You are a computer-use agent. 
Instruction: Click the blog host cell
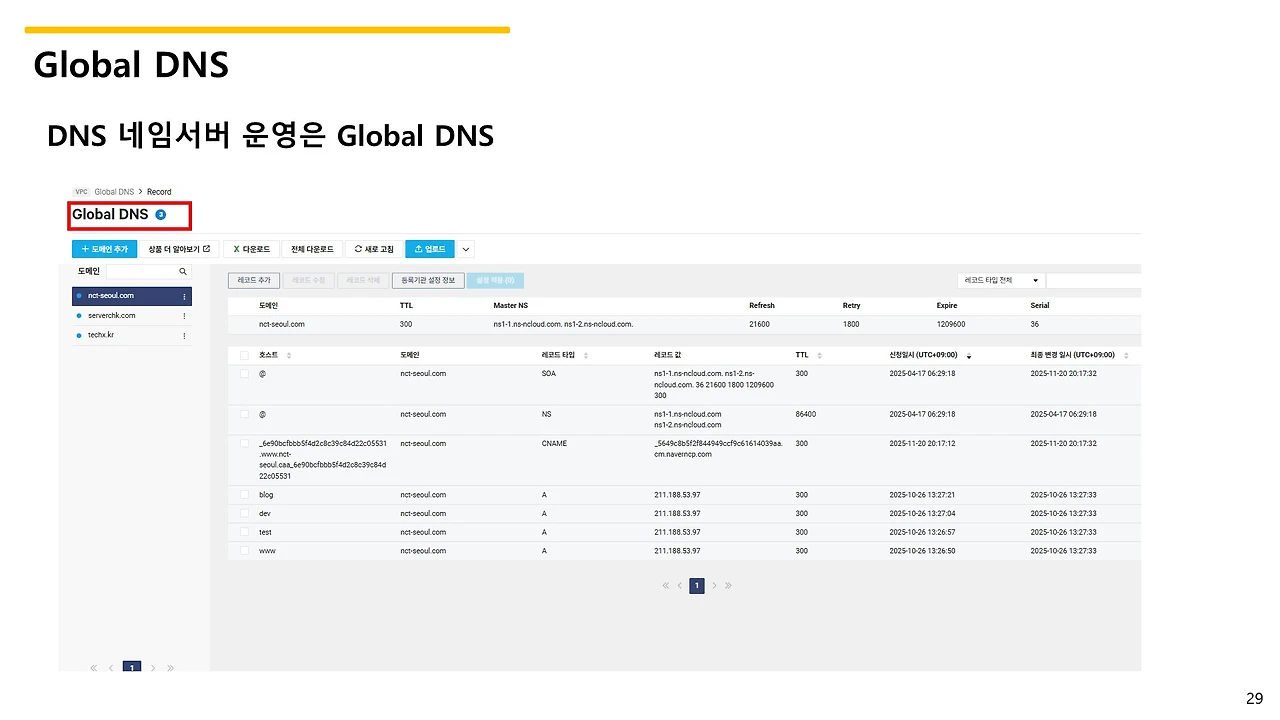click(266, 495)
